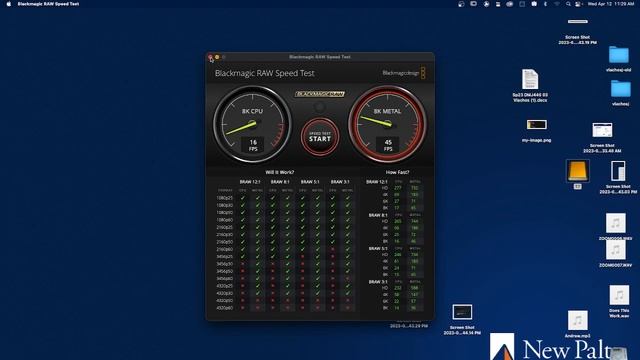Open Spotlight search in menu bar

[x=568, y=4]
